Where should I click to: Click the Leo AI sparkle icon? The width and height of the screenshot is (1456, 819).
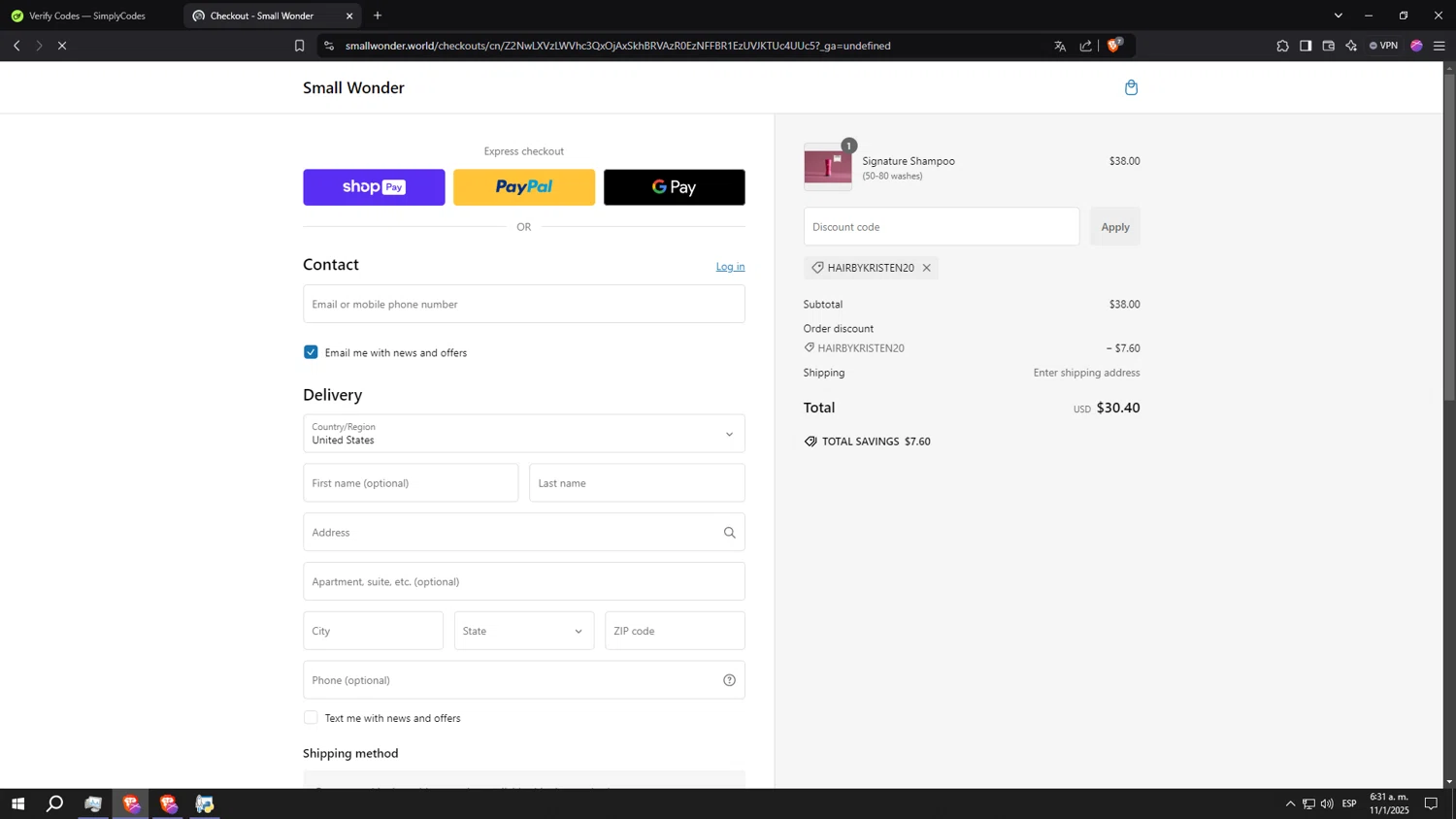1351,46
